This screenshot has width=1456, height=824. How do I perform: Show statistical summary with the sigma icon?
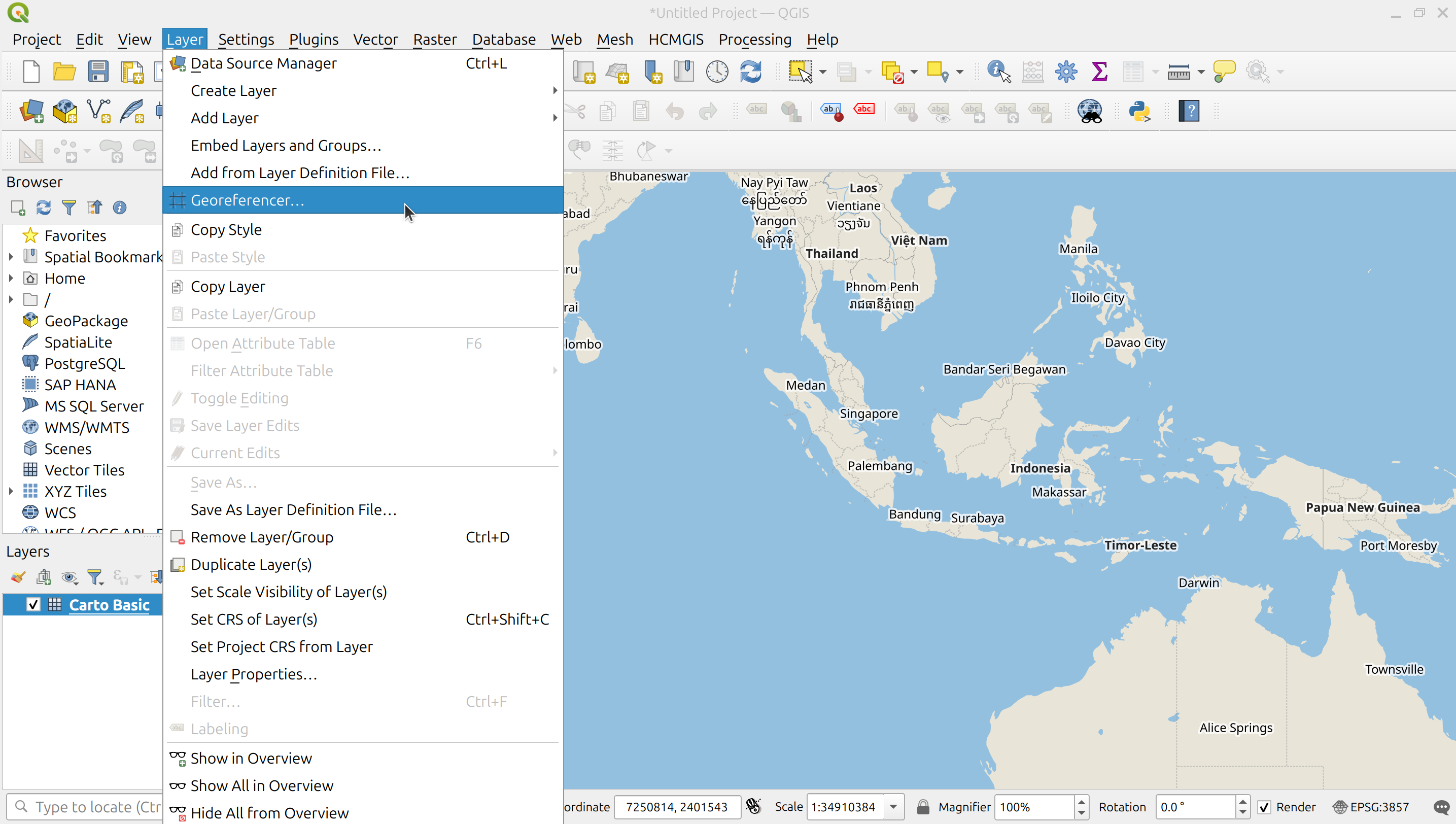[1099, 72]
